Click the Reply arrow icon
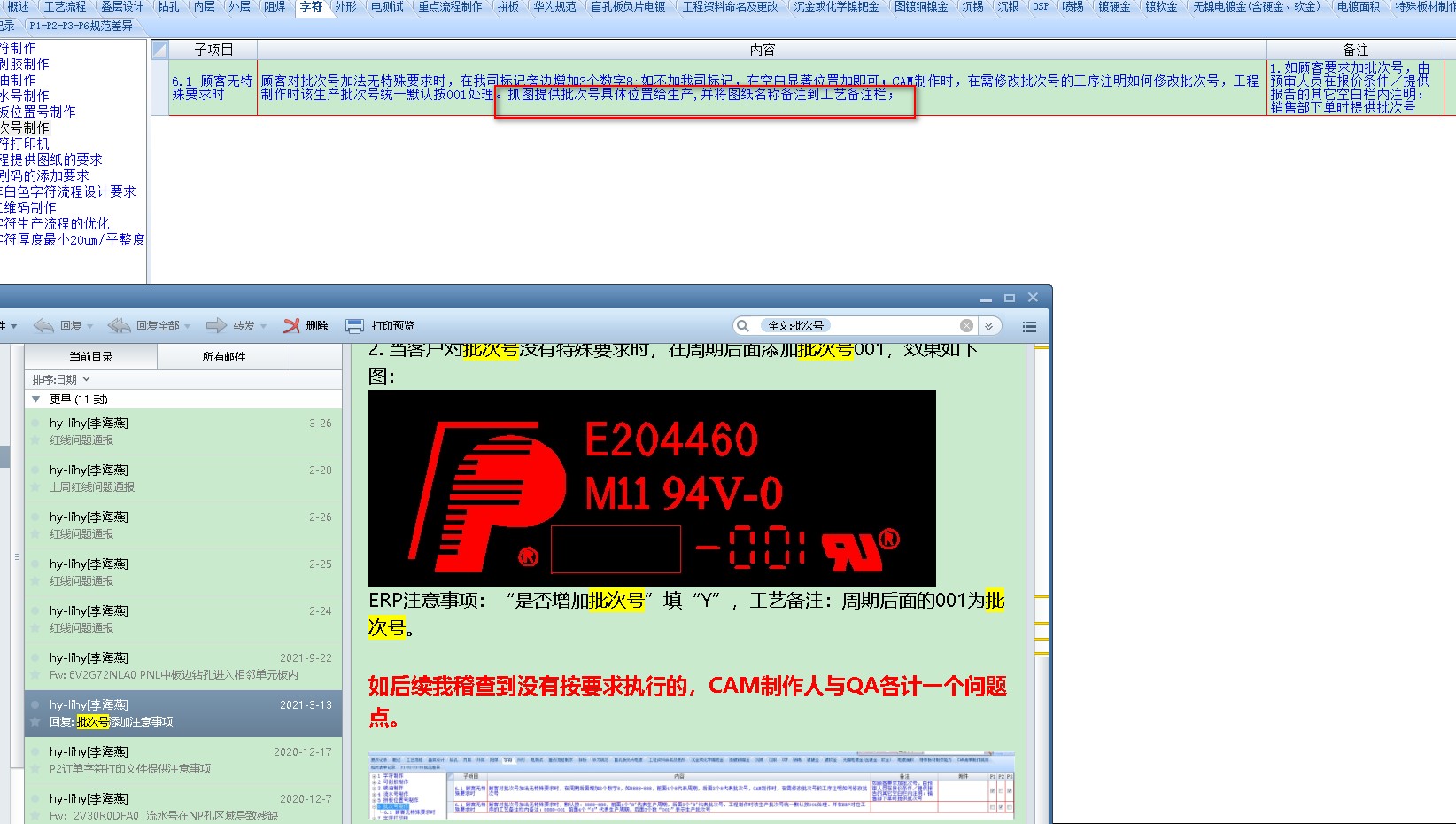The width and height of the screenshot is (1456, 824). tap(43, 326)
